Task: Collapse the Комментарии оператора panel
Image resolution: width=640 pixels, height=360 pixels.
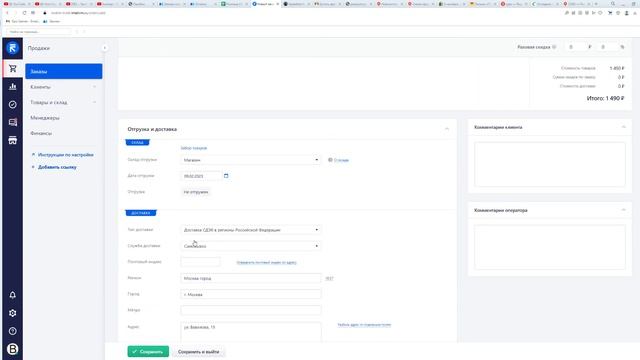Action: pos(623,210)
